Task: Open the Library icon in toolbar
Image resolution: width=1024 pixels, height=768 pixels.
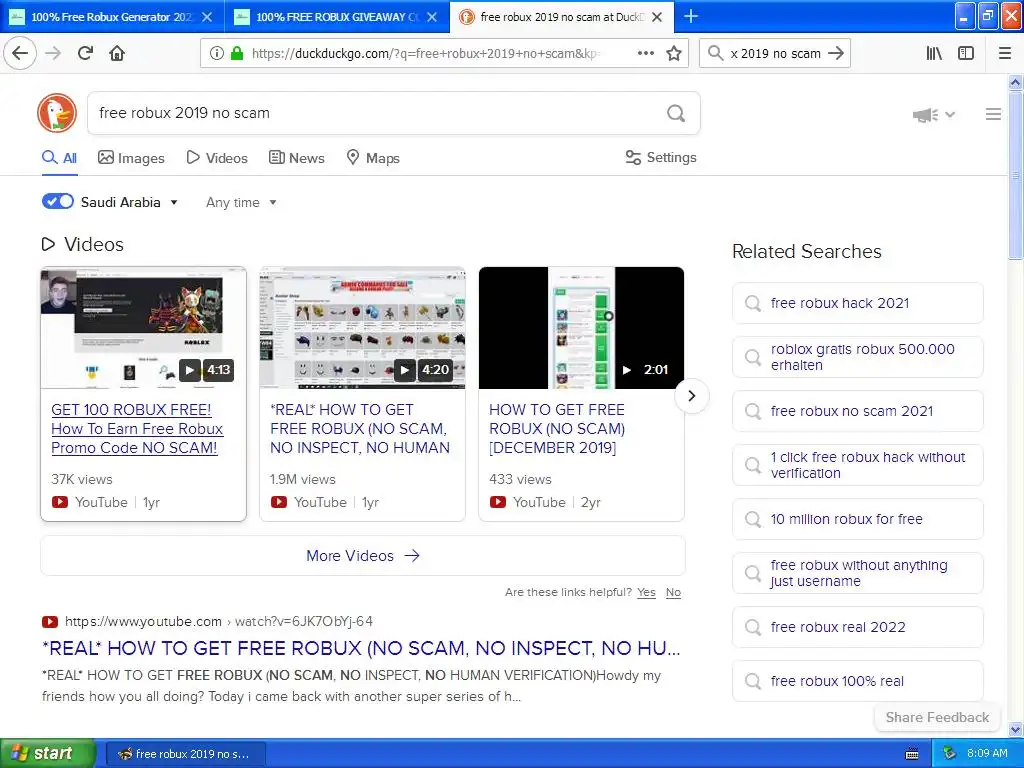Action: (x=934, y=53)
